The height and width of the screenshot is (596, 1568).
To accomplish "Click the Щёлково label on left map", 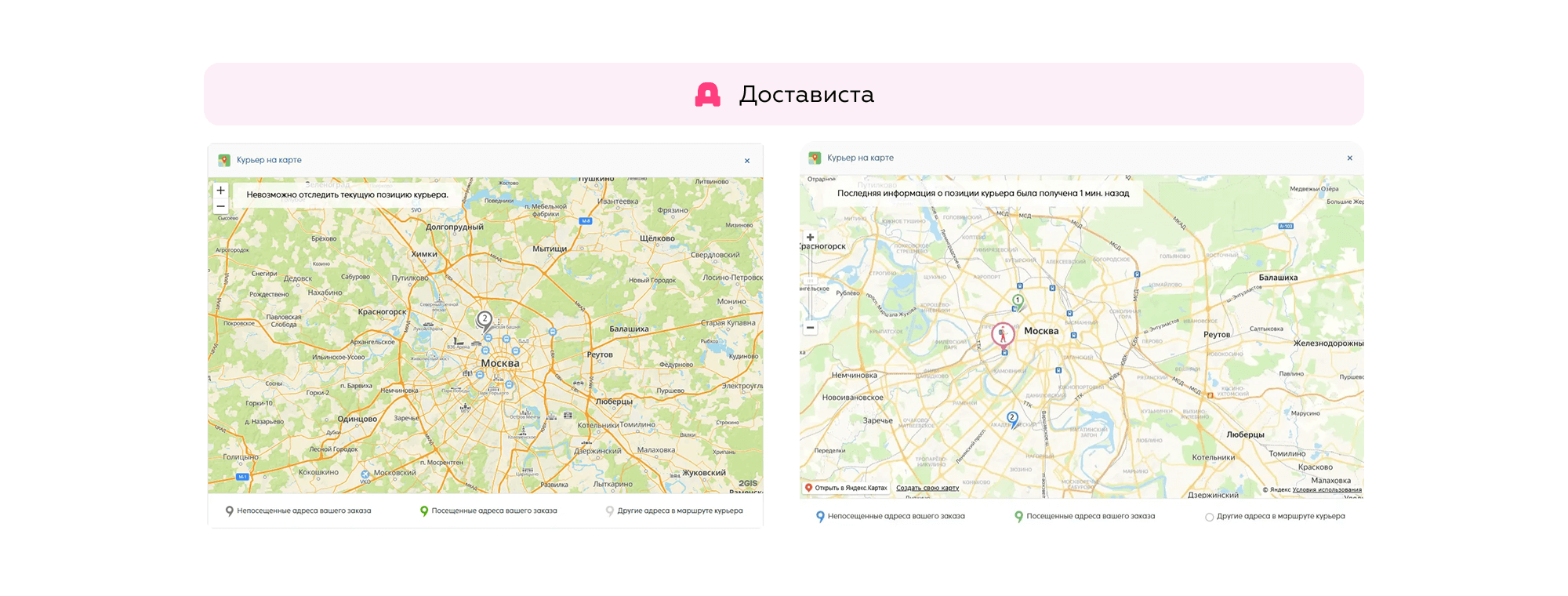I will pyautogui.click(x=657, y=238).
